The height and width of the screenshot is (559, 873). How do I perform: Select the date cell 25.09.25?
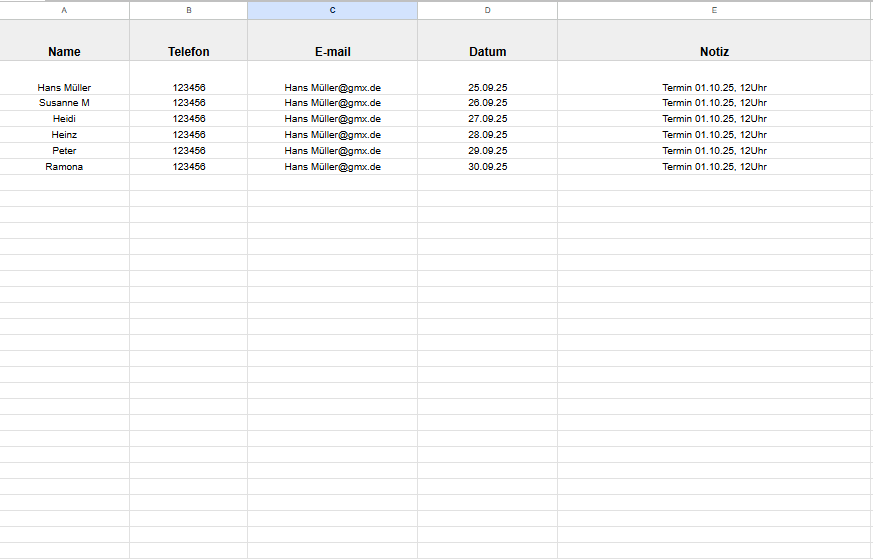(x=487, y=87)
